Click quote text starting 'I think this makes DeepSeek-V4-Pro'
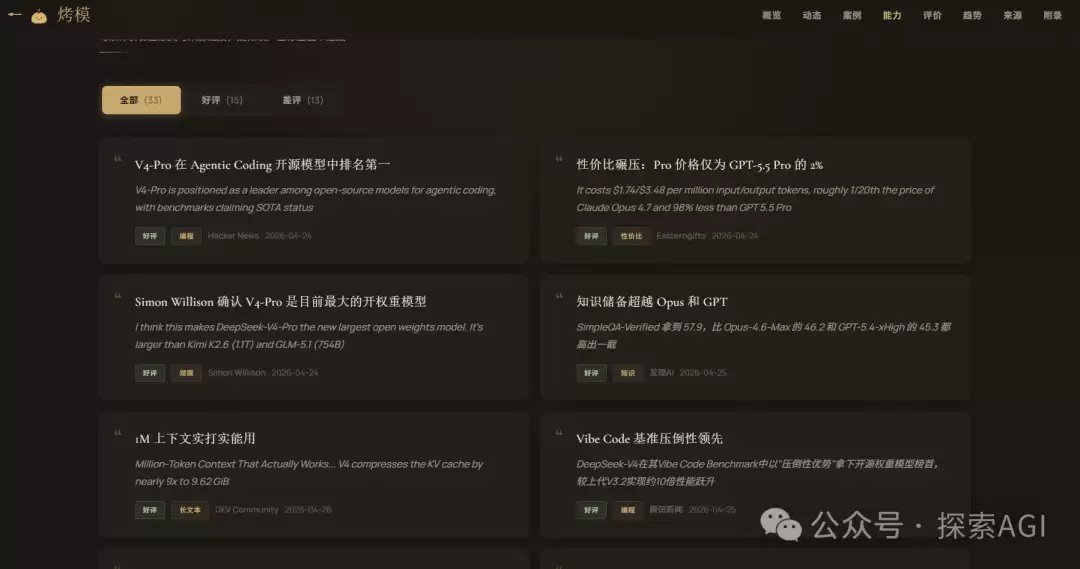 [309, 335]
